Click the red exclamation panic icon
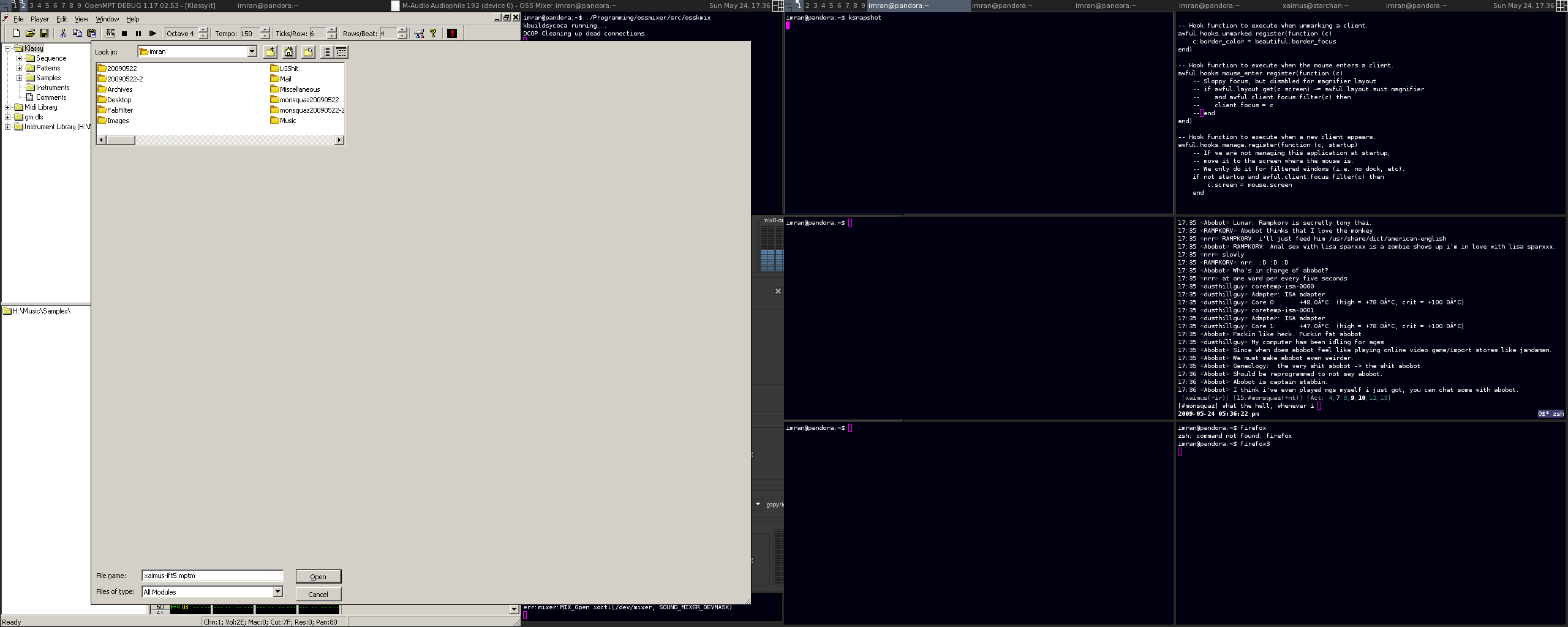 coord(452,34)
